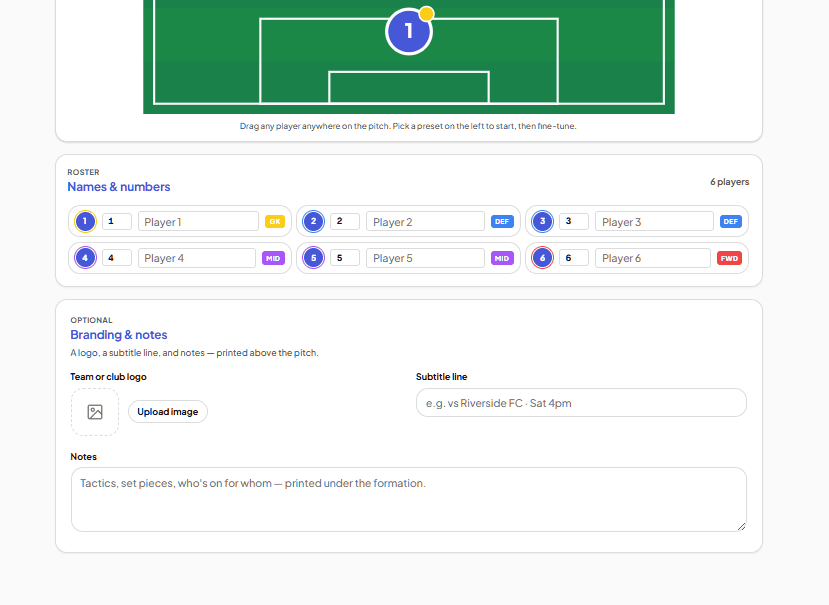The width and height of the screenshot is (829, 605).
Task: Click the Notes label
Action: click(x=84, y=457)
